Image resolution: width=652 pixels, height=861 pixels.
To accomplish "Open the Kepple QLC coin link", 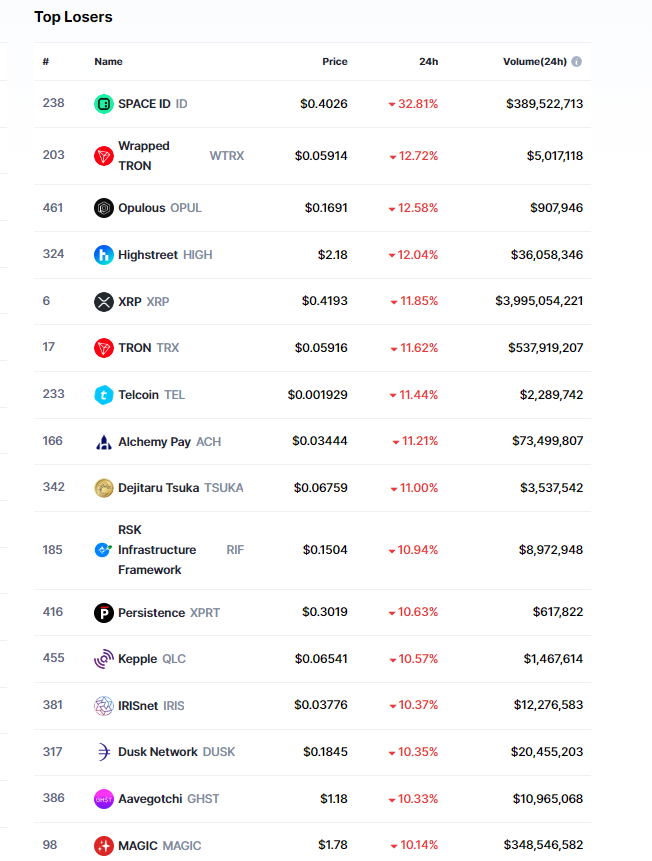I will pyautogui.click(x=137, y=659).
